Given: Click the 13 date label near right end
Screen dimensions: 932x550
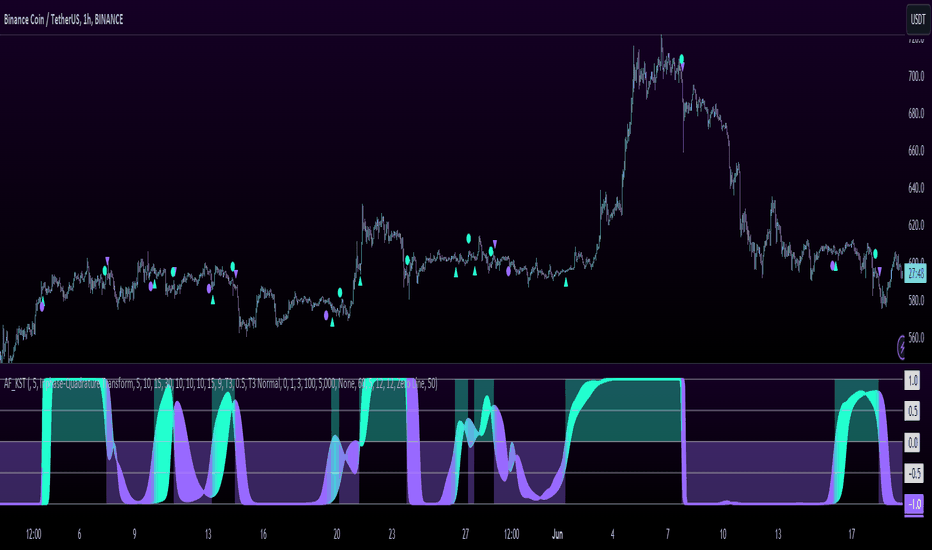Looking at the screenshot, I should pyautogui.click(x=777, y=534).
